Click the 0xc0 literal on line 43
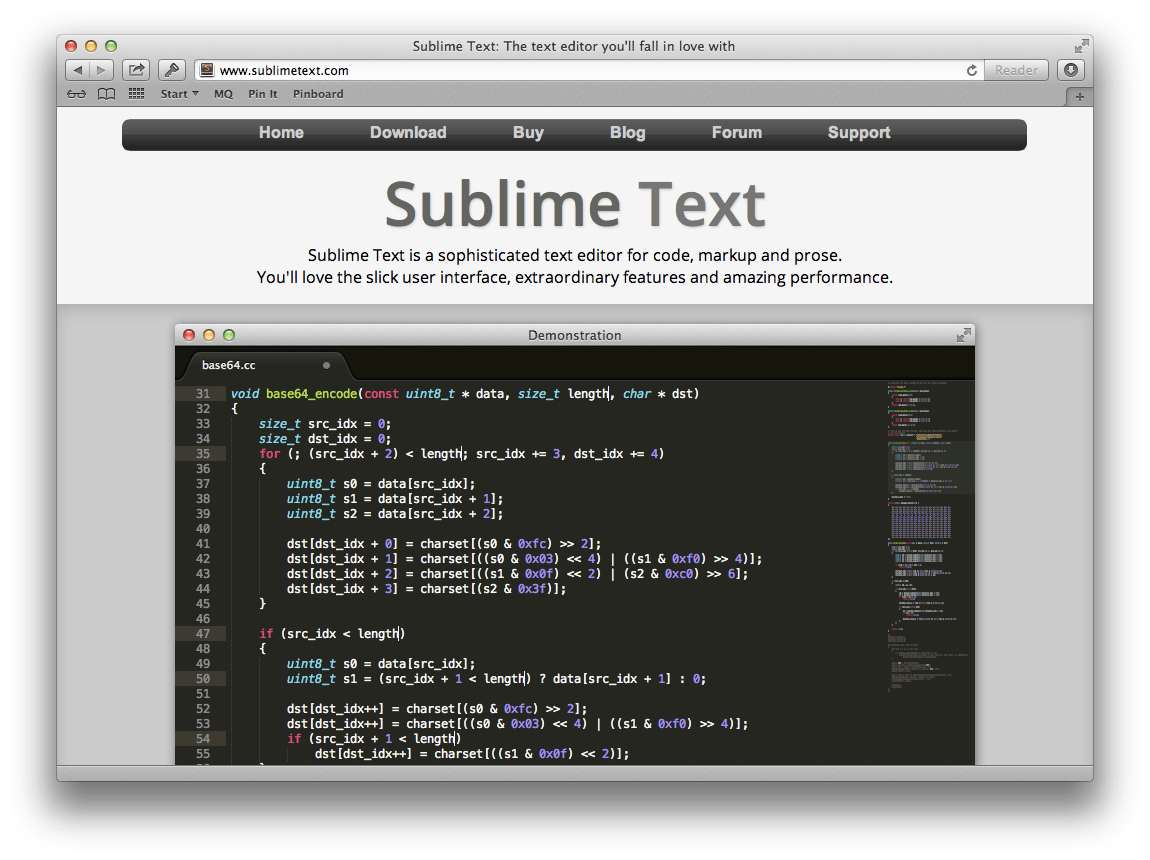Viewport: 1150px width, 860px height. click(678, 574)
